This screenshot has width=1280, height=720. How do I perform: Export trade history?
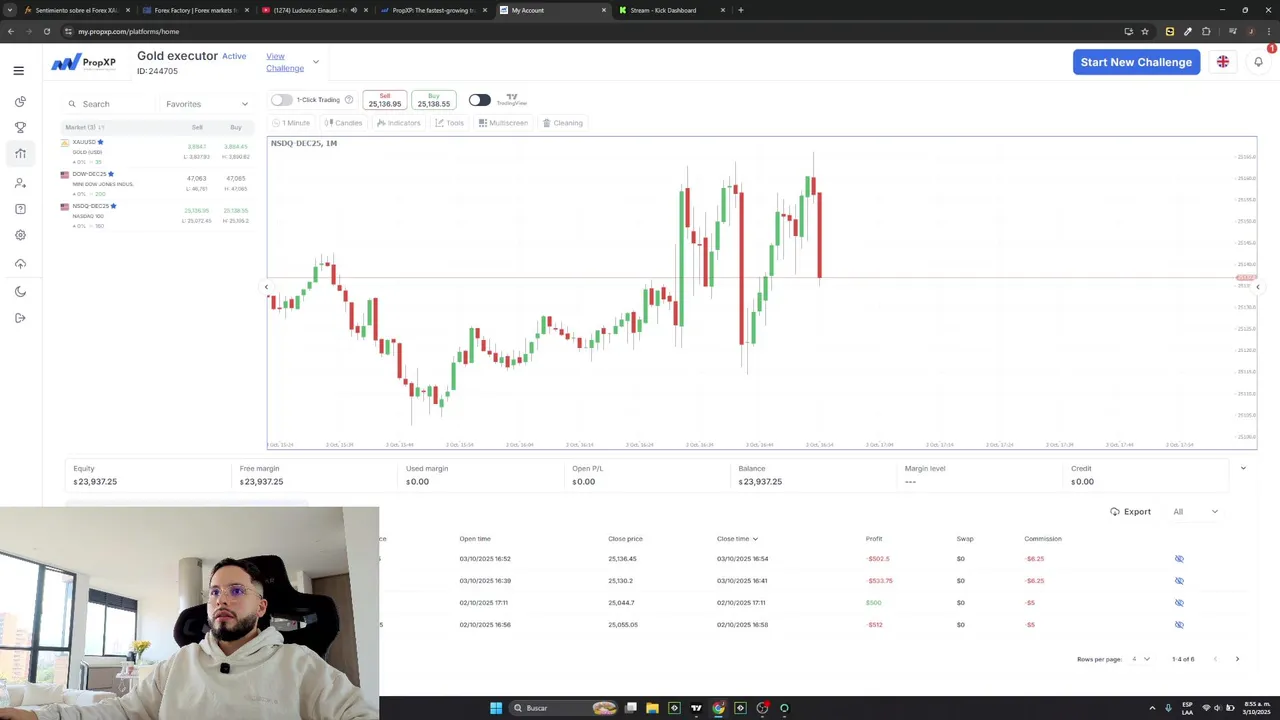tap(1130, 512)
